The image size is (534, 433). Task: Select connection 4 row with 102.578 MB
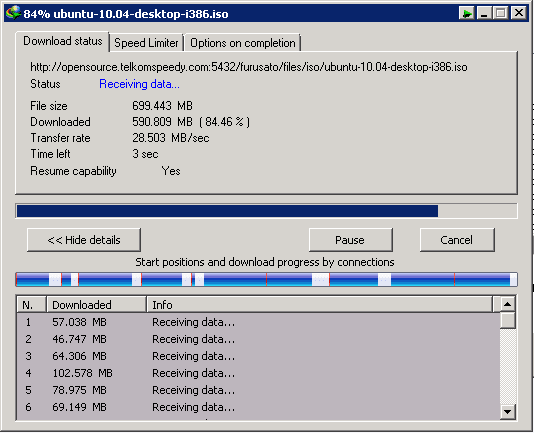point(258,373)
